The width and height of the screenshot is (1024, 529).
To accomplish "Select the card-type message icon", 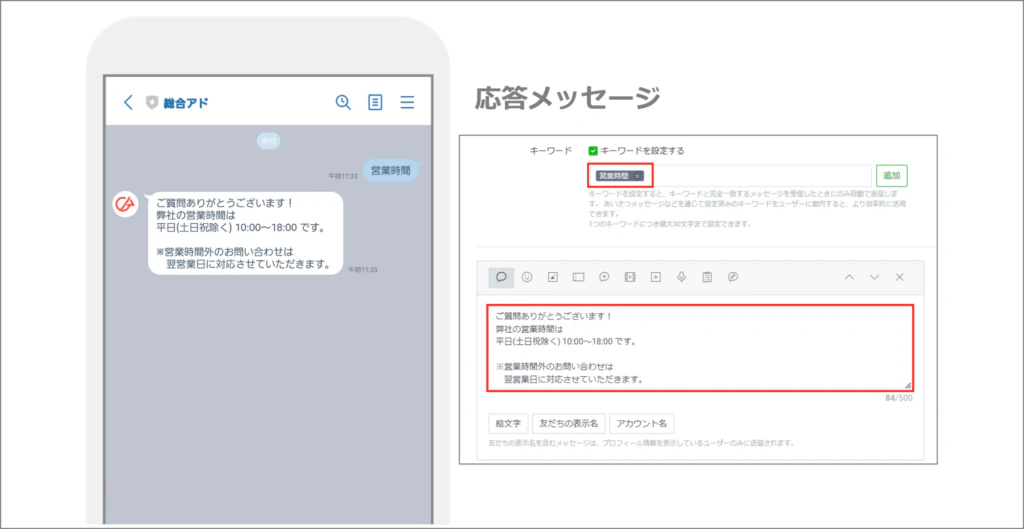I will click(733, 277).
